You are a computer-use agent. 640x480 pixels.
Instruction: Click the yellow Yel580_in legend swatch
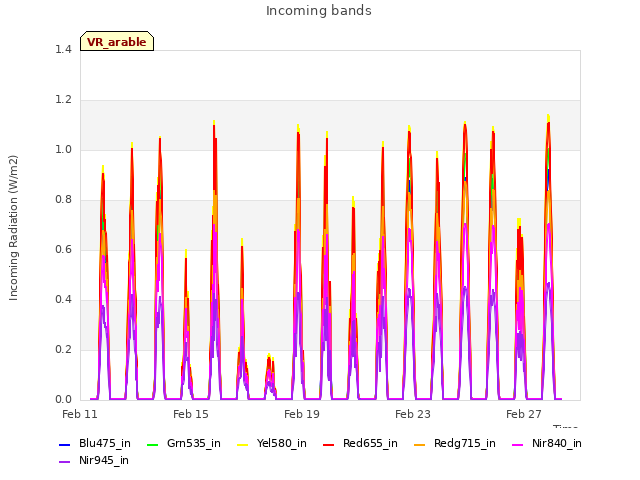click(242, 444)
